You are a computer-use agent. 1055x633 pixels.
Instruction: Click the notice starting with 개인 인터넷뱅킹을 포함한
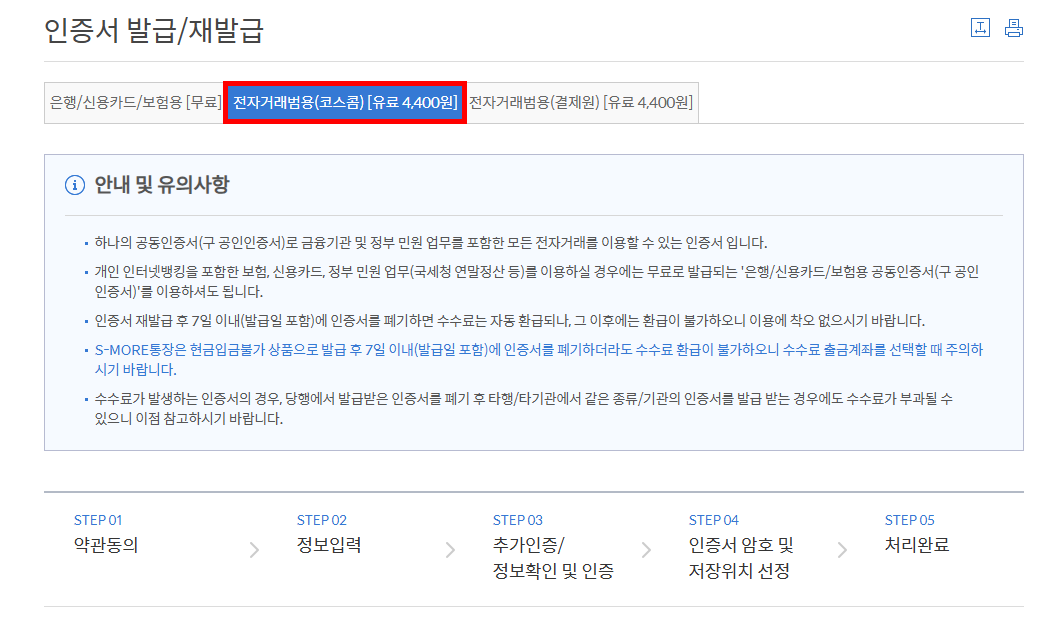536,281
